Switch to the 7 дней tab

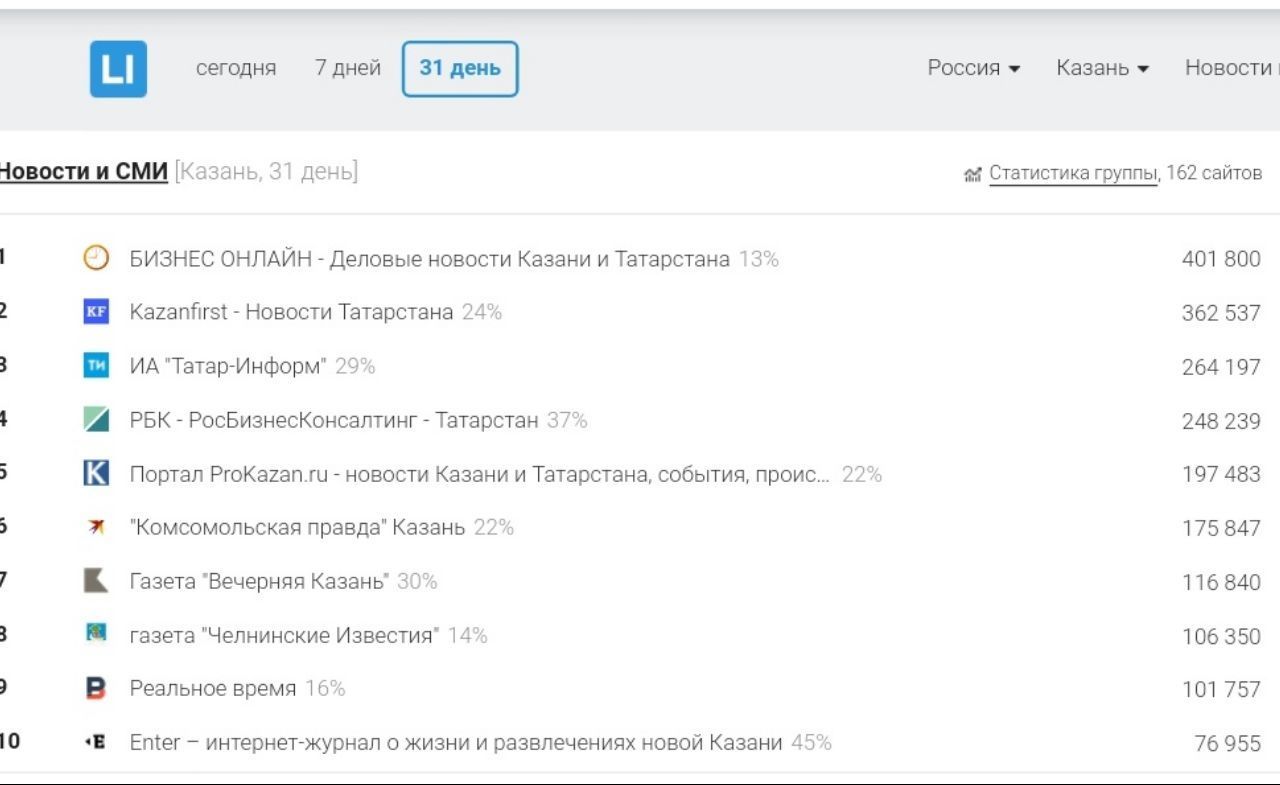click(x=348, y=68)
